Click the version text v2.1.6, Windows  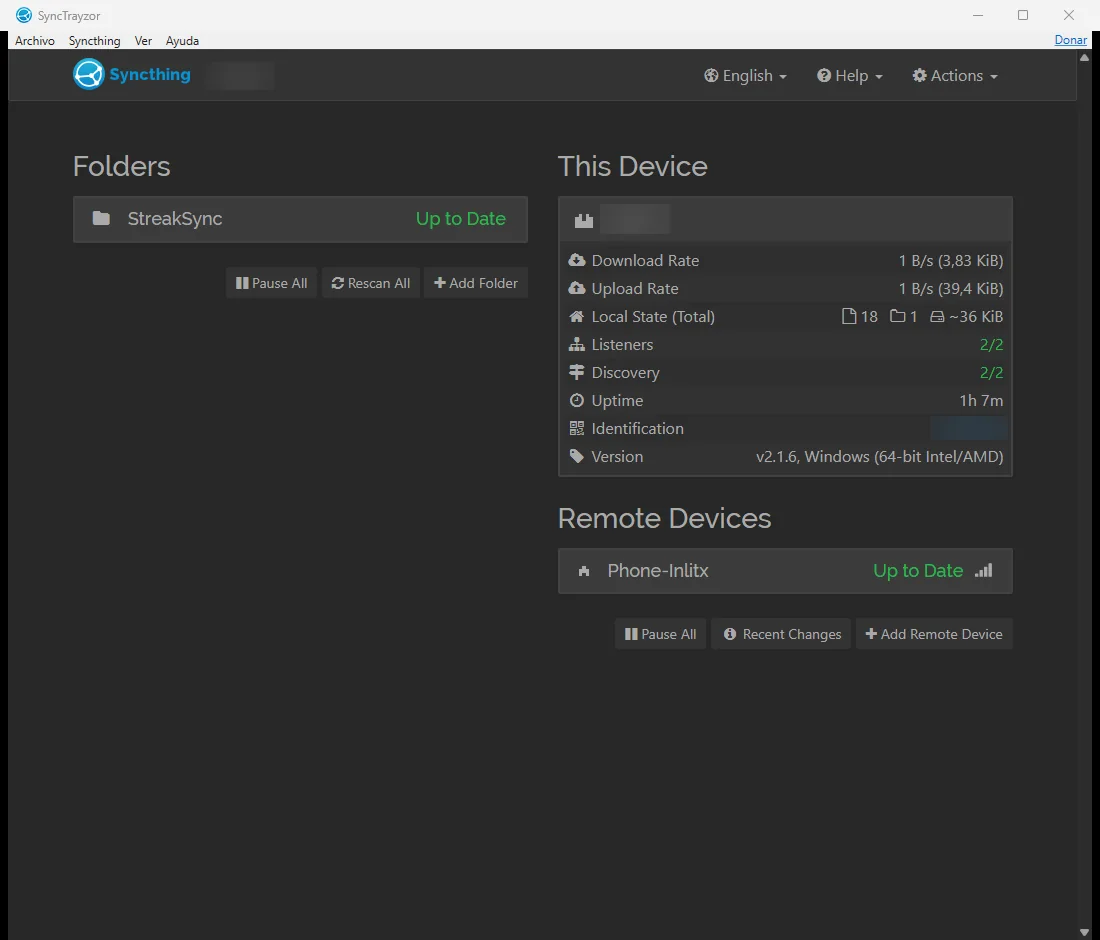click(x=880, y=457)
